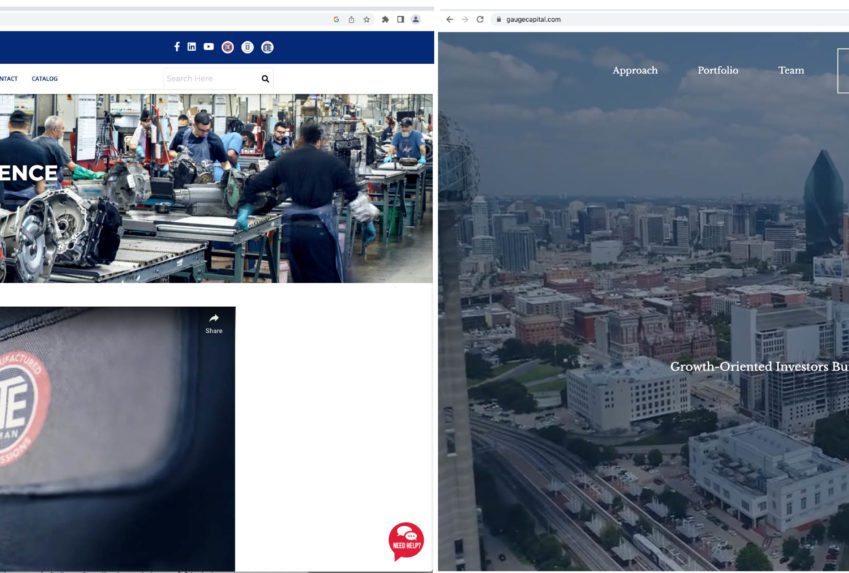Reload the gaugecapital.com page
Image resolution: width=849 pixels, height=573 pixels.
(480, 19)
